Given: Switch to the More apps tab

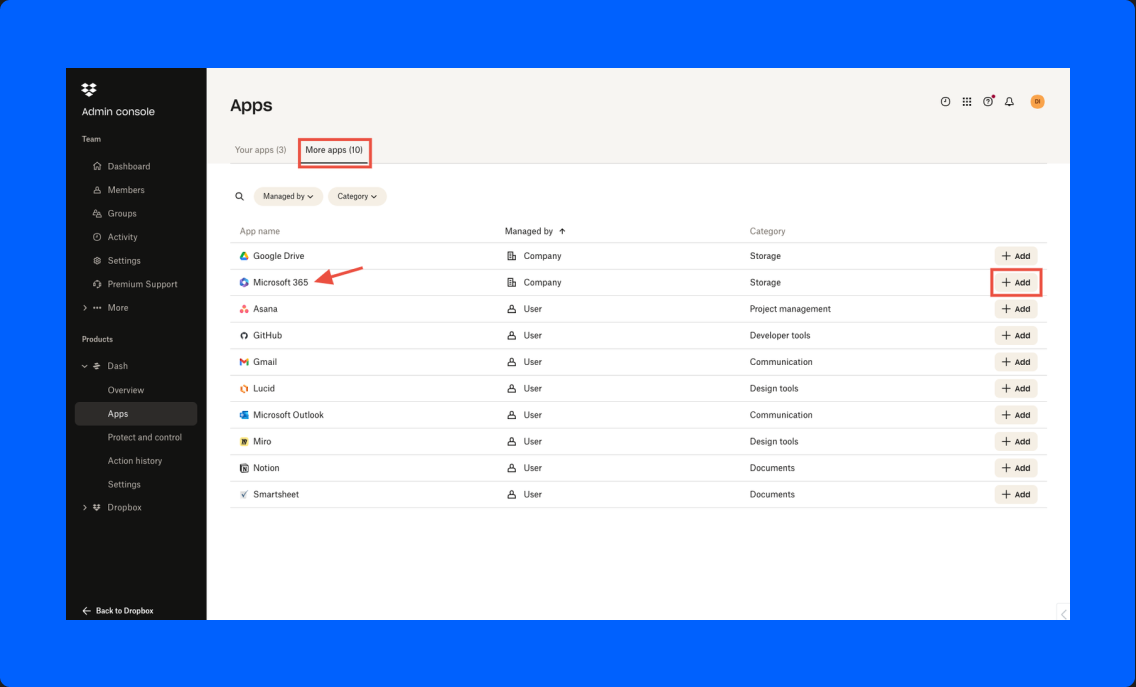Looking at the screenshot, I should coord(334,150).
